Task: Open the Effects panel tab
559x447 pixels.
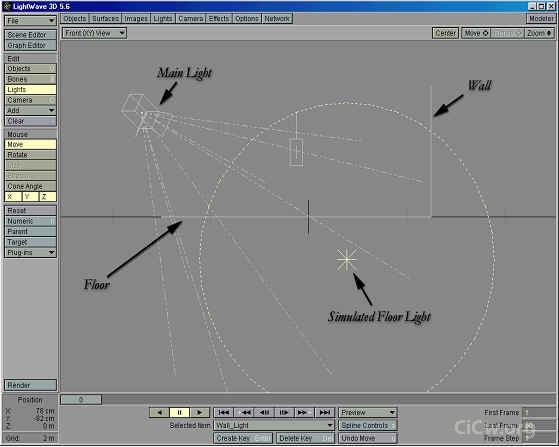Action: 219,19
